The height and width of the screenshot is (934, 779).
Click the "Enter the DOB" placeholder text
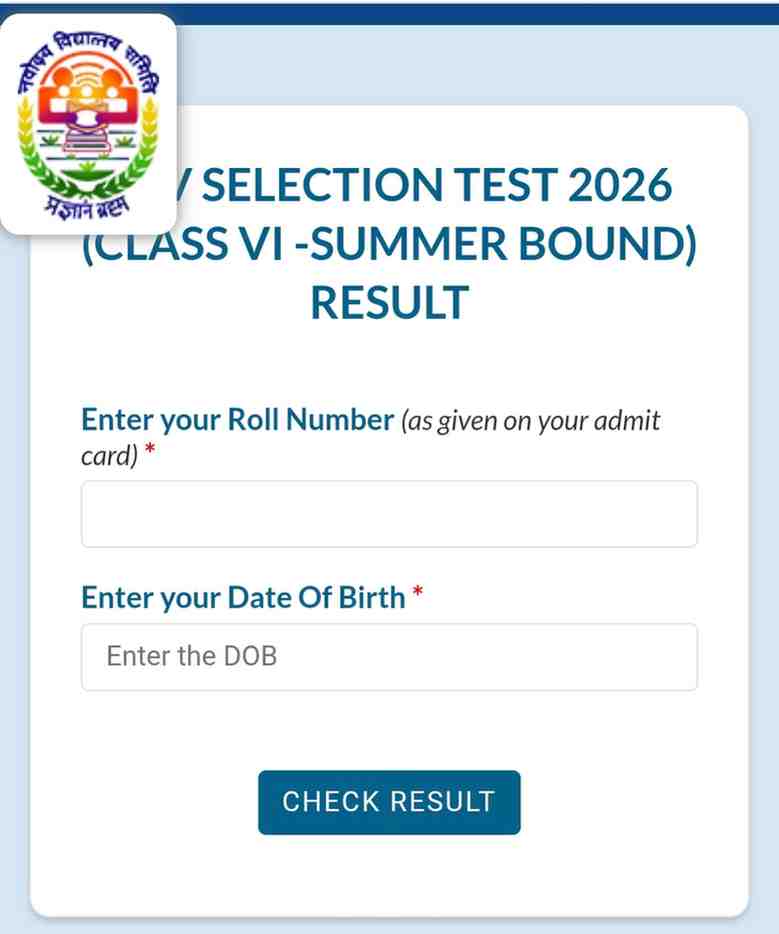click(x=191, y=657)
